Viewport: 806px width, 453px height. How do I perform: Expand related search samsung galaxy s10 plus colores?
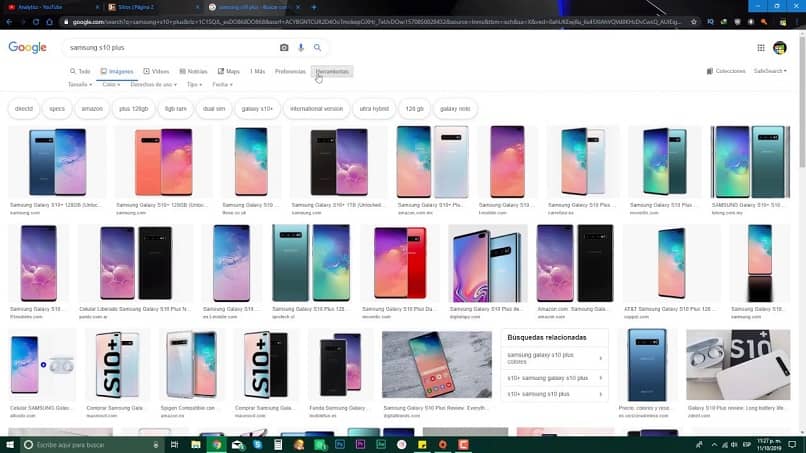(555, 358)
